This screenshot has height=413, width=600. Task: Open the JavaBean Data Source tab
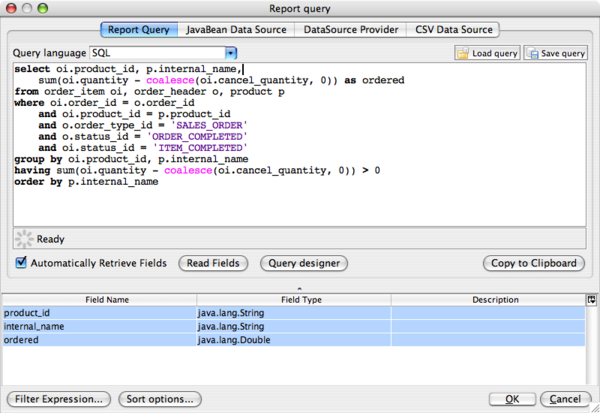(236, 30)
